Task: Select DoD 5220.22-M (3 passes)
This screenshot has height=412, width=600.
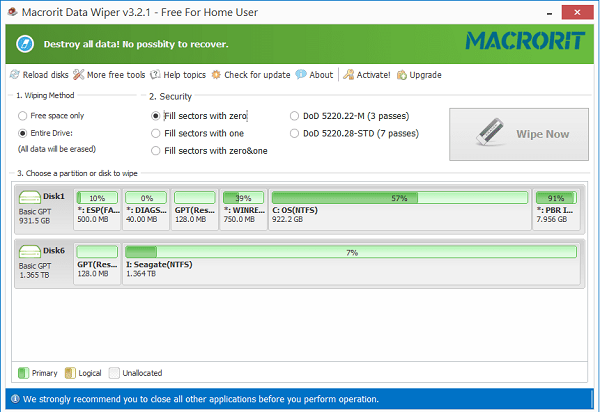Action: point(349,116)
